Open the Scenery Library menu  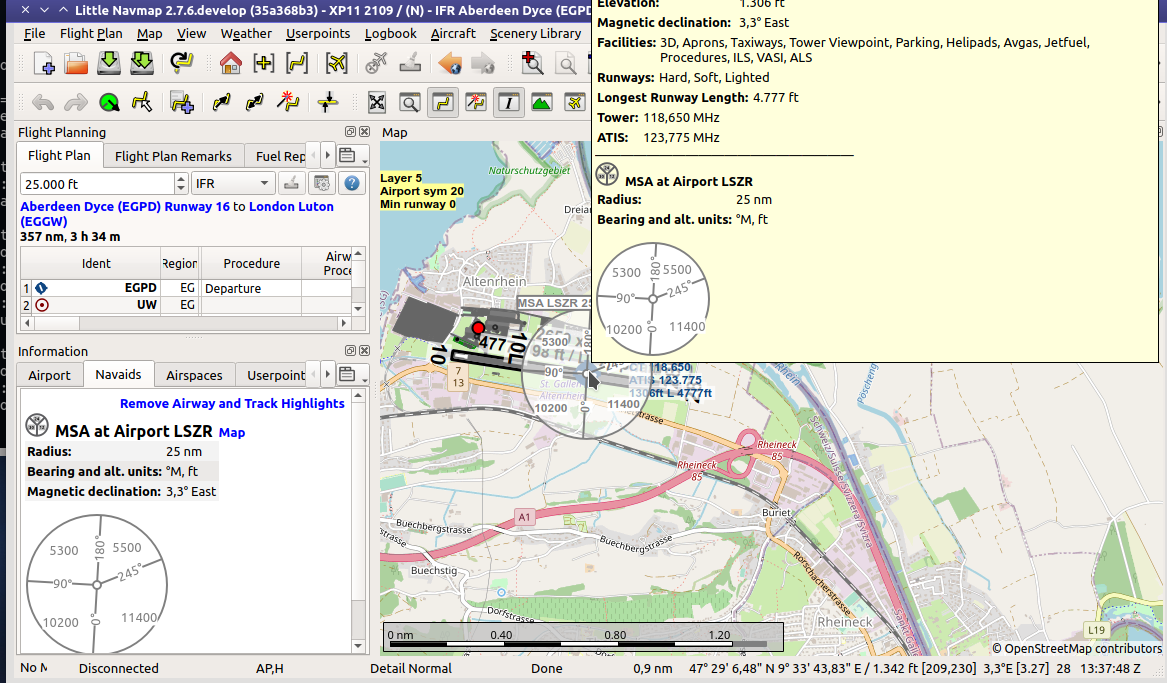click(535, 33)
